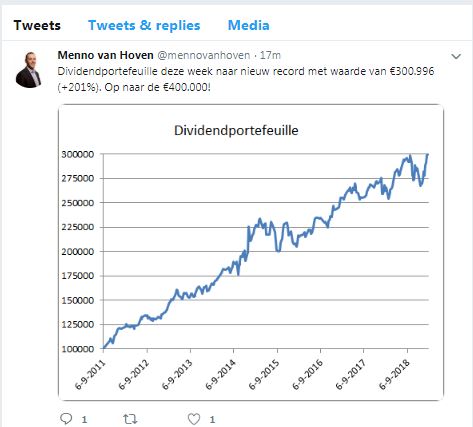Open the 17m timestamp link
The width and height of the screenshot is (473, 427).
pos(270,55)
